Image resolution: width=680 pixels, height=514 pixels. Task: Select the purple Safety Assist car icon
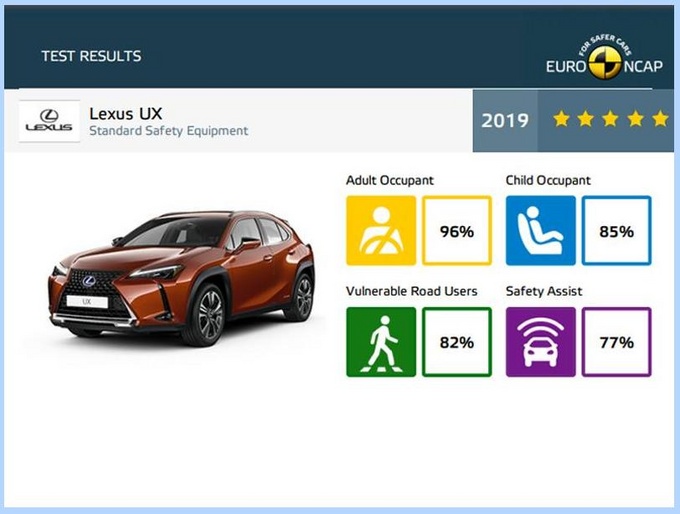coord(540,342)
